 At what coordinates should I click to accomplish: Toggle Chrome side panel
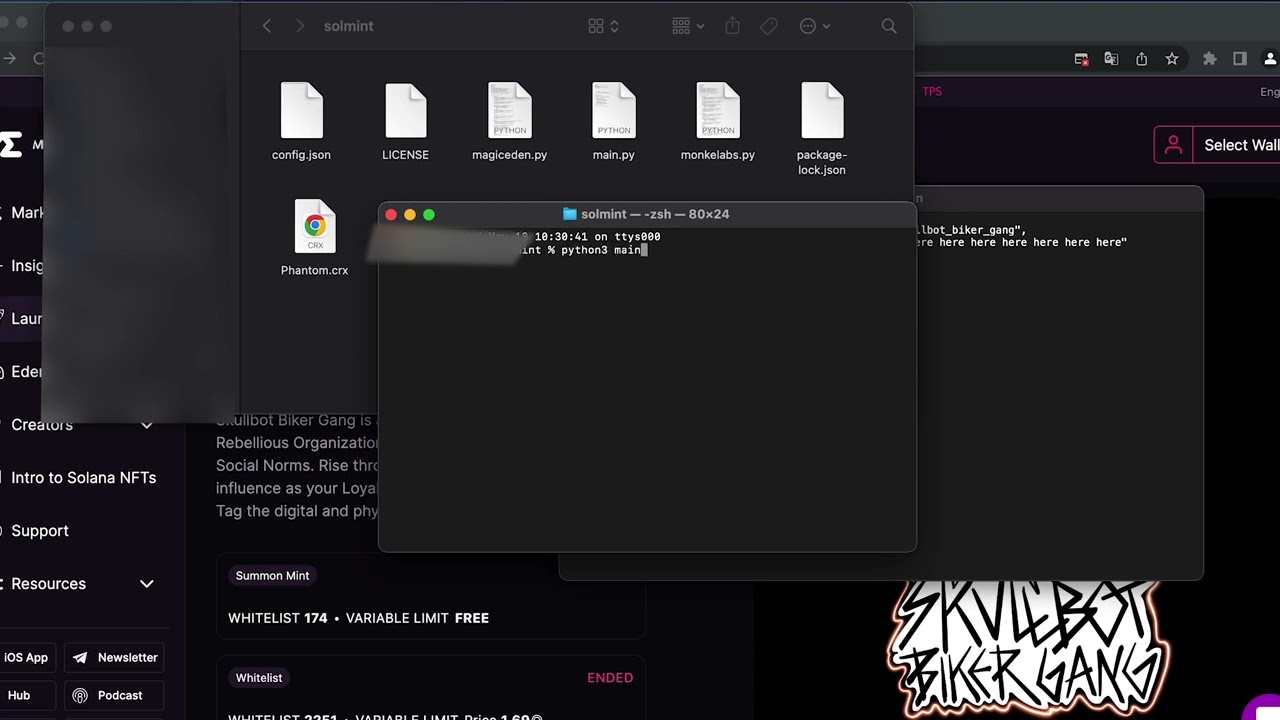coord(1240,59)
